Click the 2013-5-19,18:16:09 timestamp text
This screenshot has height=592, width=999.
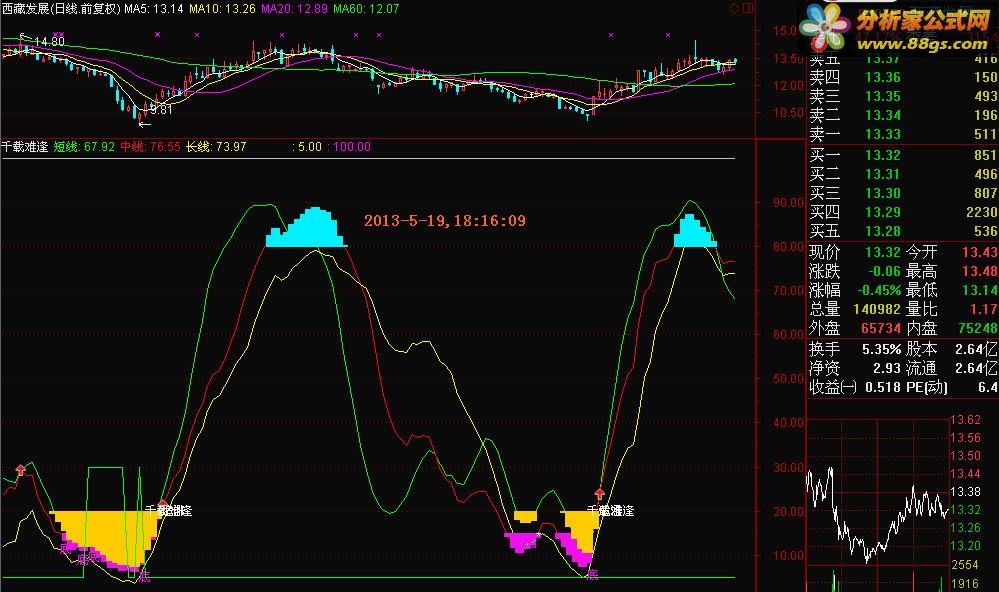tap(445, 221)
